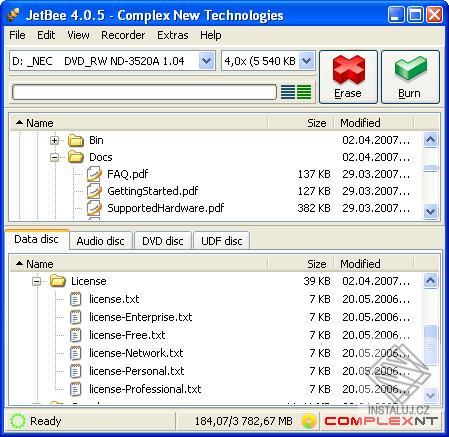The width and height of the screenshot is (449, 437).
Task: Expand the Bin folder node
Action: (x=54, y=140)
